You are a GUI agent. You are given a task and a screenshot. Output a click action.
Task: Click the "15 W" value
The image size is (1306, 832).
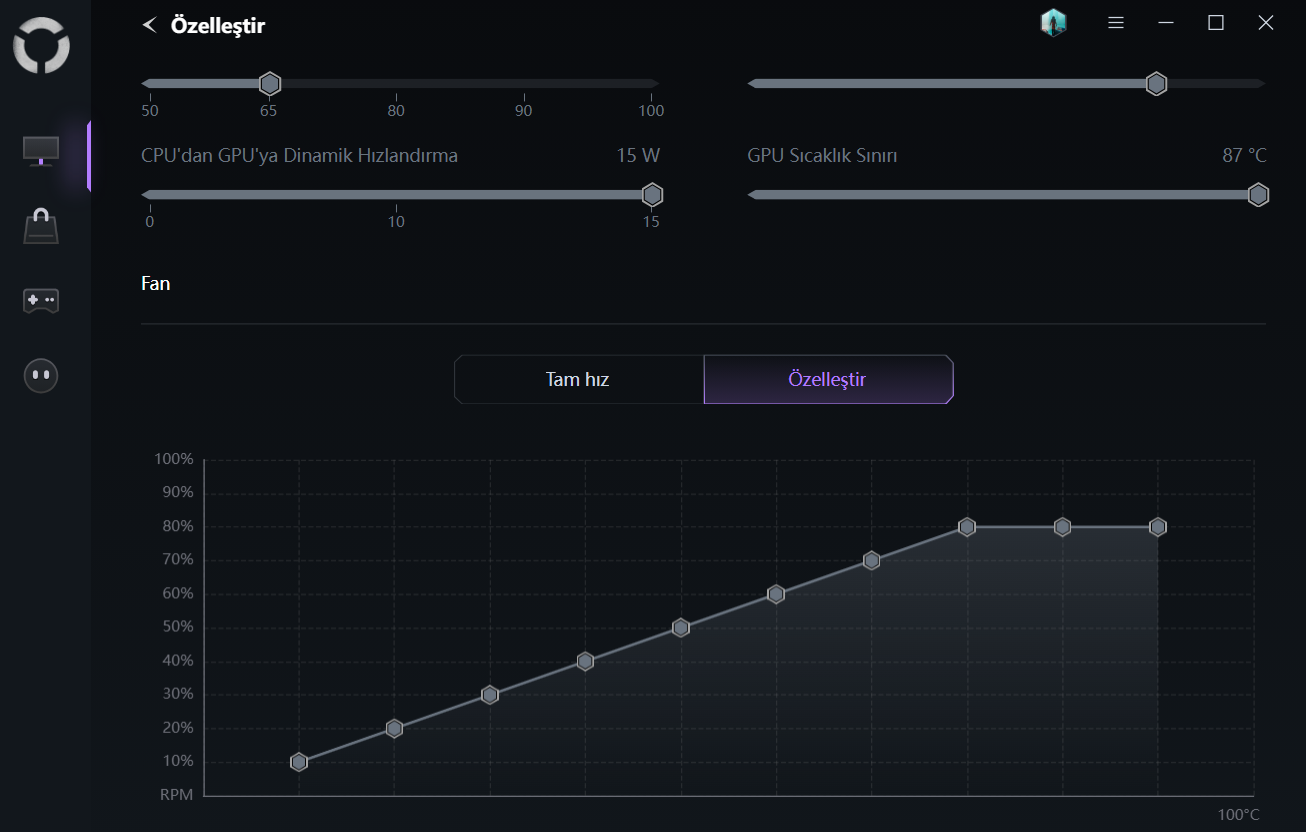click(x=638, y=155)
